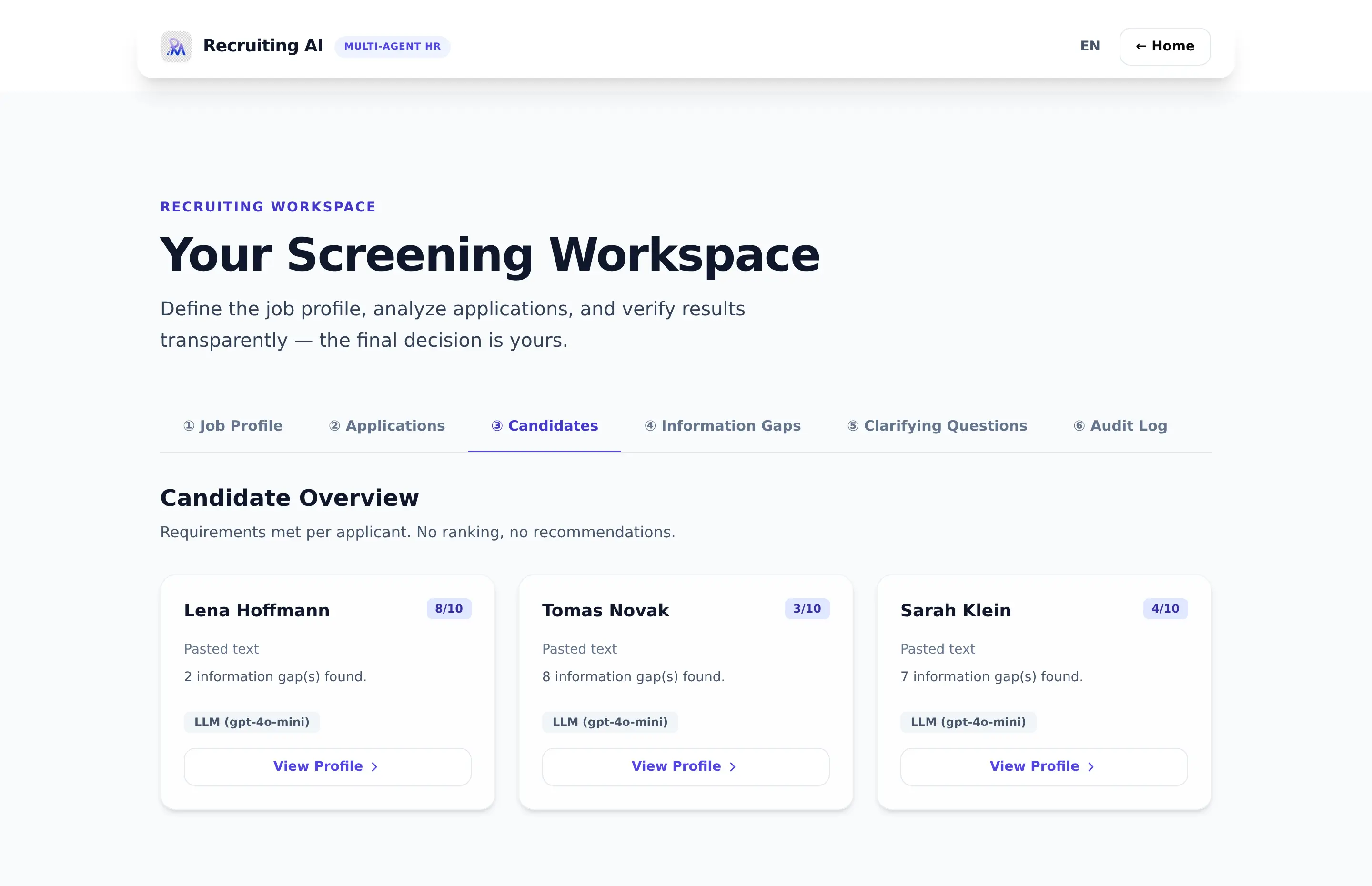Click the Candidate Overview heading
Screen dimensions: 1372x886
pos(289,498)
